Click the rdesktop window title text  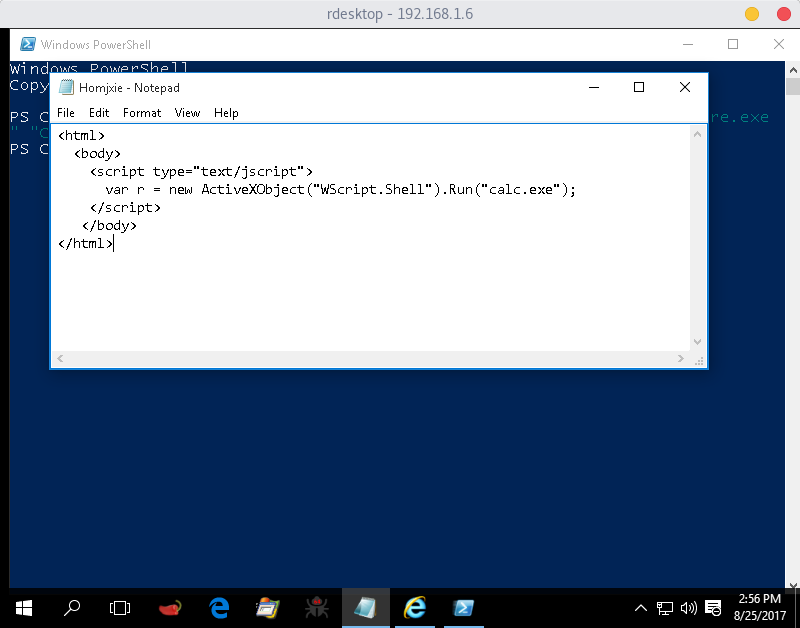tap(400, 14)
